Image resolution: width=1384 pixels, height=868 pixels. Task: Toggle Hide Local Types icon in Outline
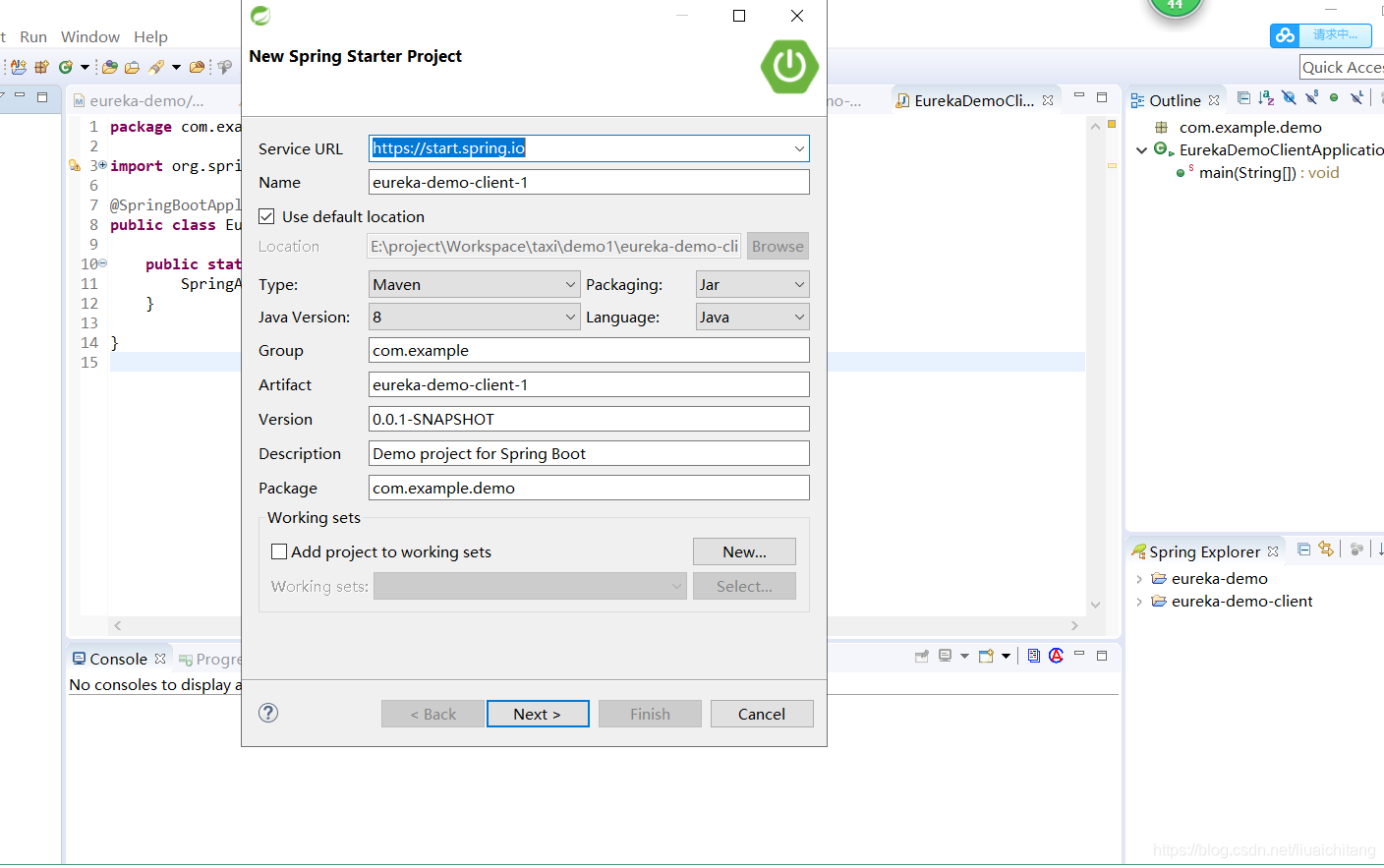(x=1356, y=97)
